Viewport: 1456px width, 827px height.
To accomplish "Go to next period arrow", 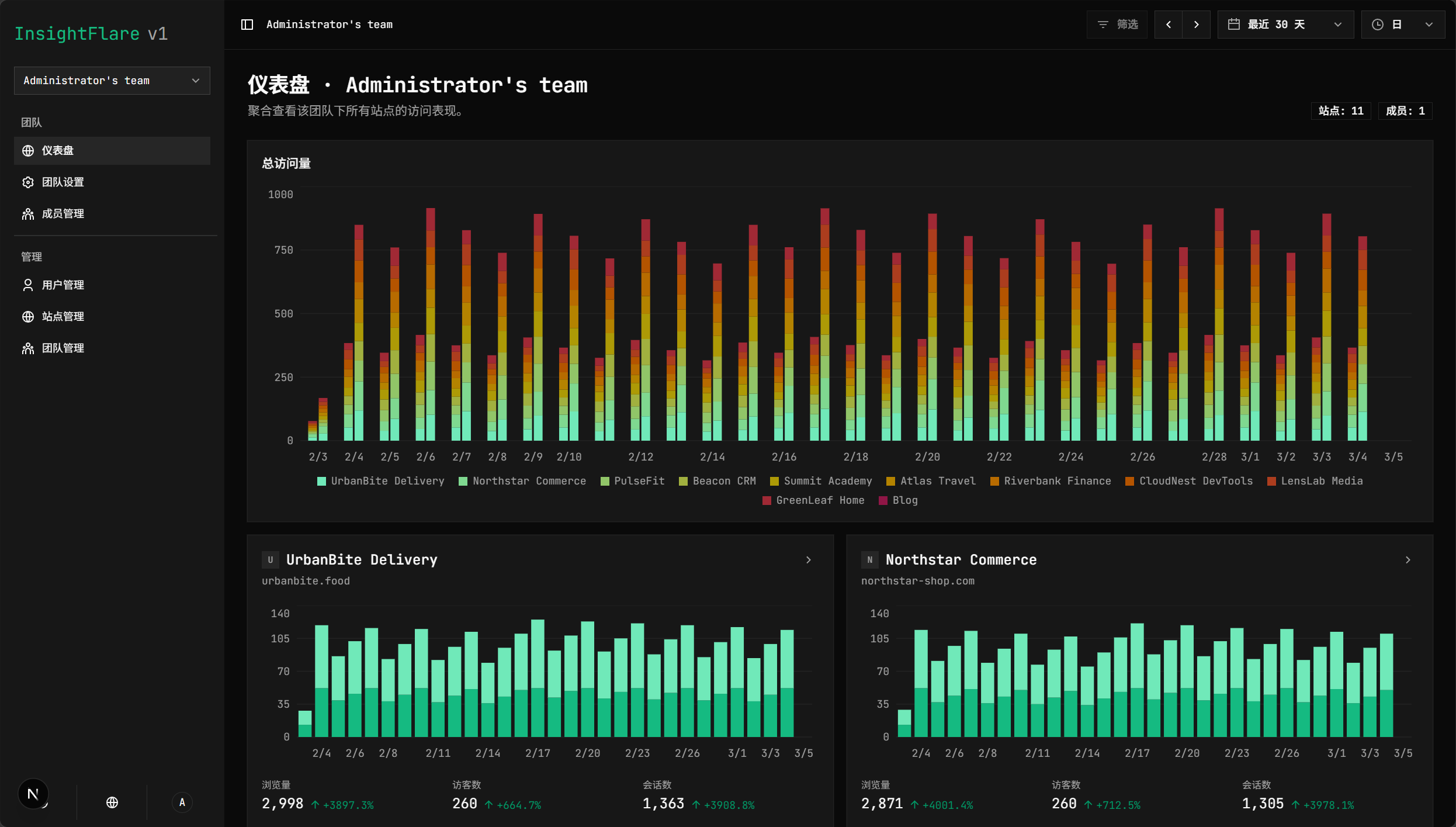I will click(1196, 25).
